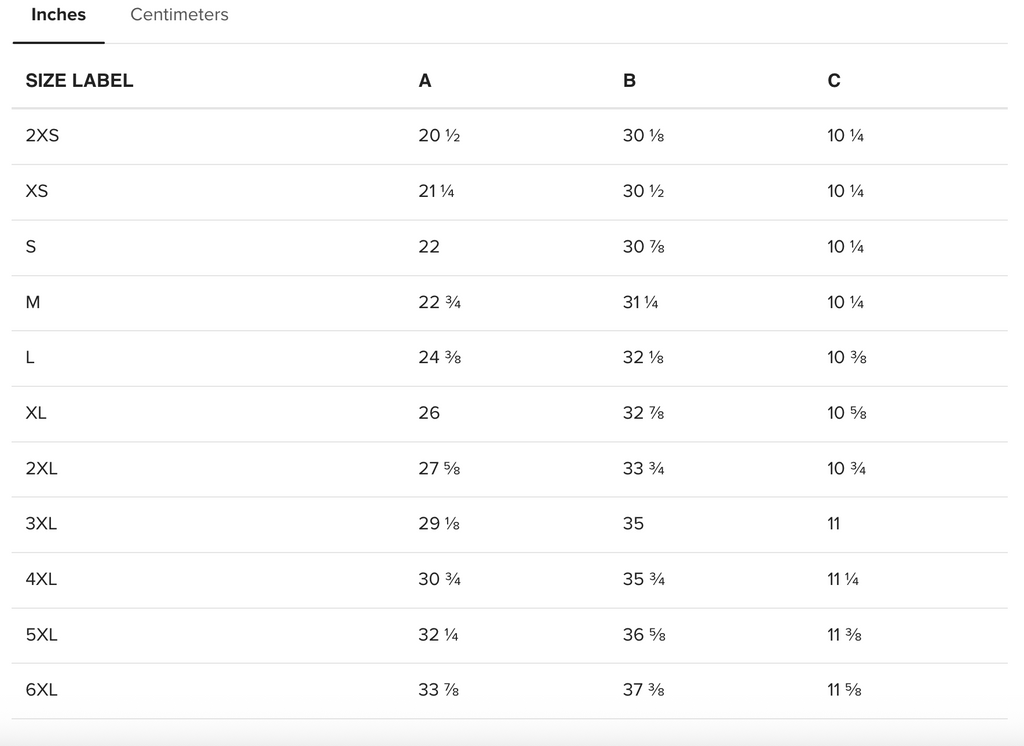Click the 3XL size label

tap(42, 524)
